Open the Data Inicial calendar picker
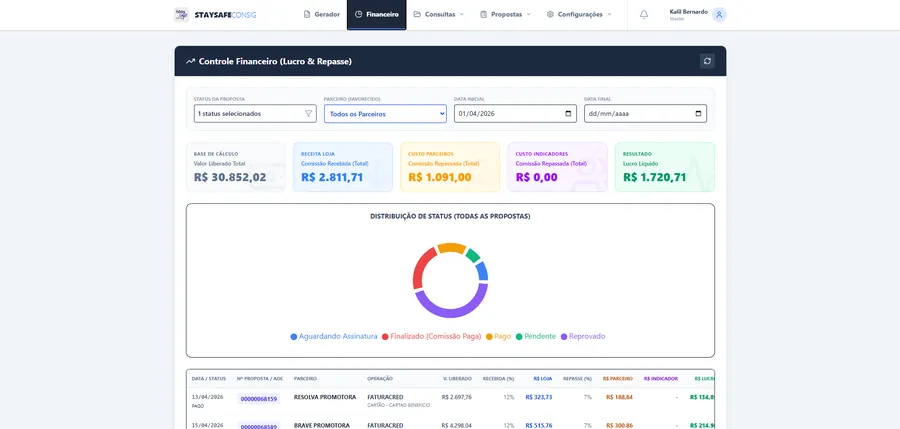This screenshot has width=900, height=429. click(568, 114)
